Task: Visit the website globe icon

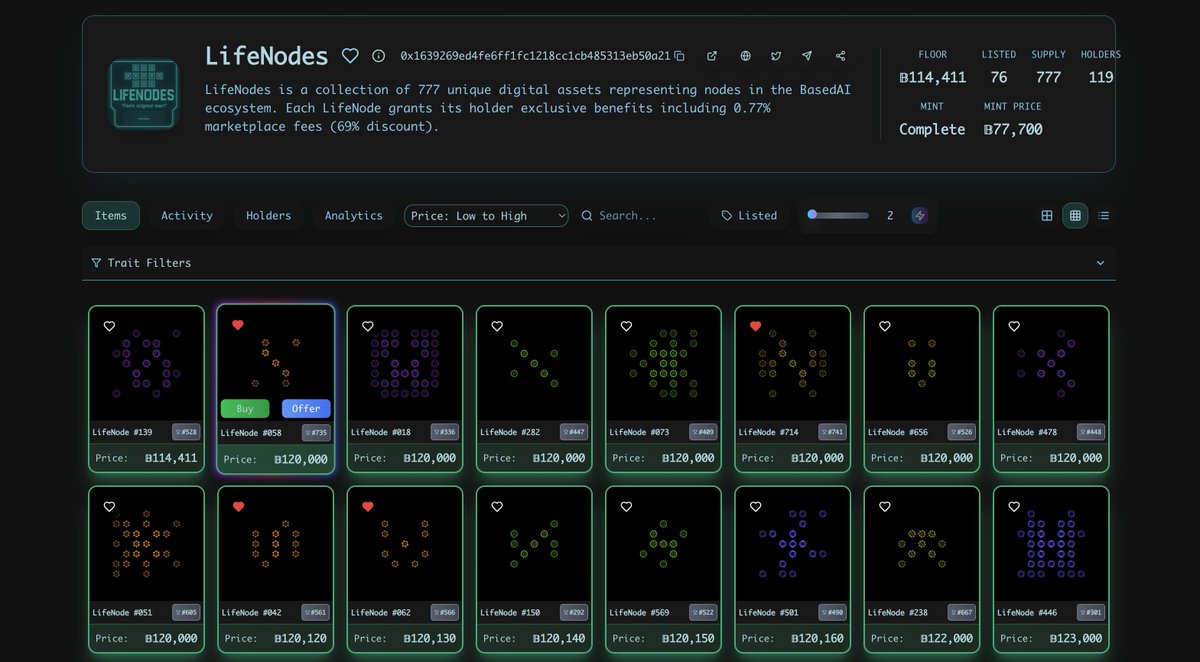Action: coord(745,56)
